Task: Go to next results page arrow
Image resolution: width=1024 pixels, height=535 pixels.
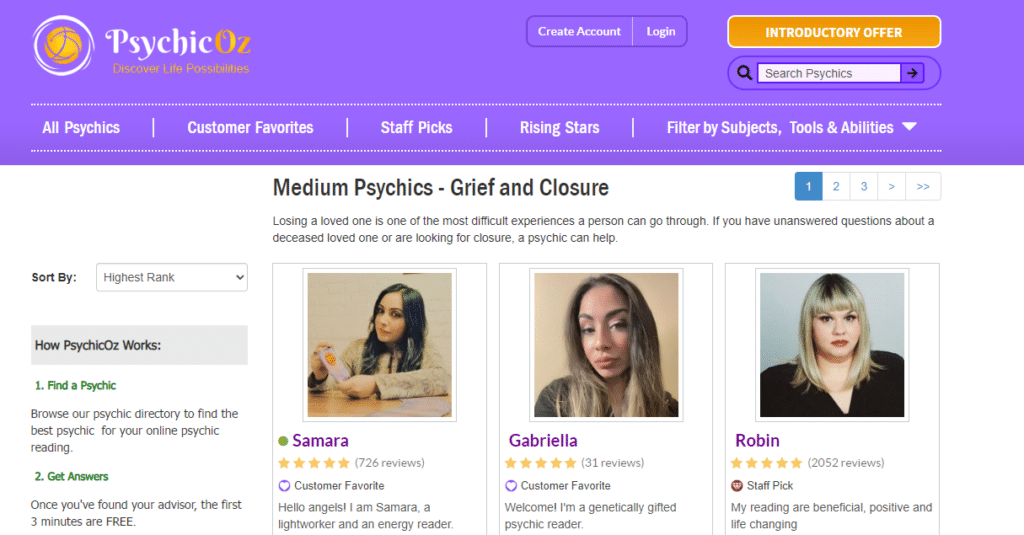Action: pos(891,186)
